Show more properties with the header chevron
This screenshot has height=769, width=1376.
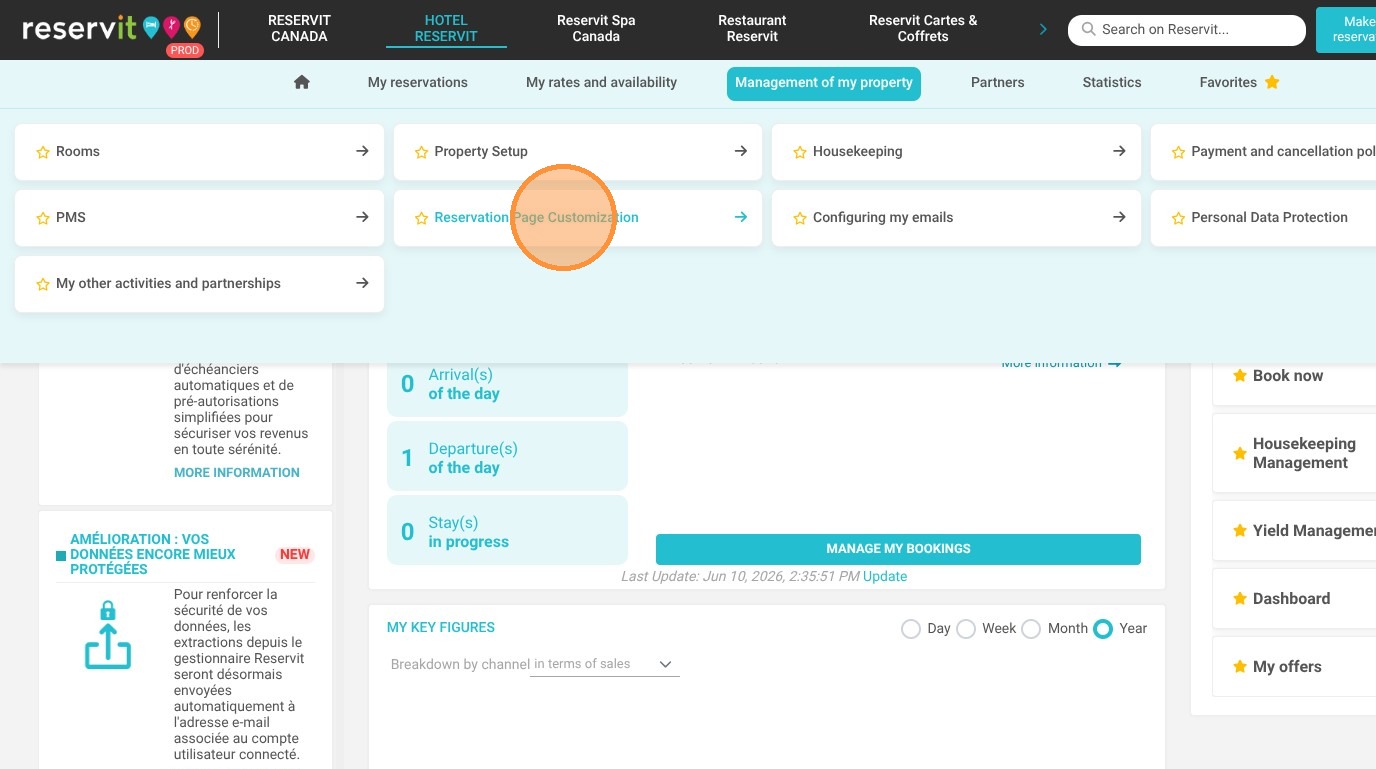(x=1043, y=29)
